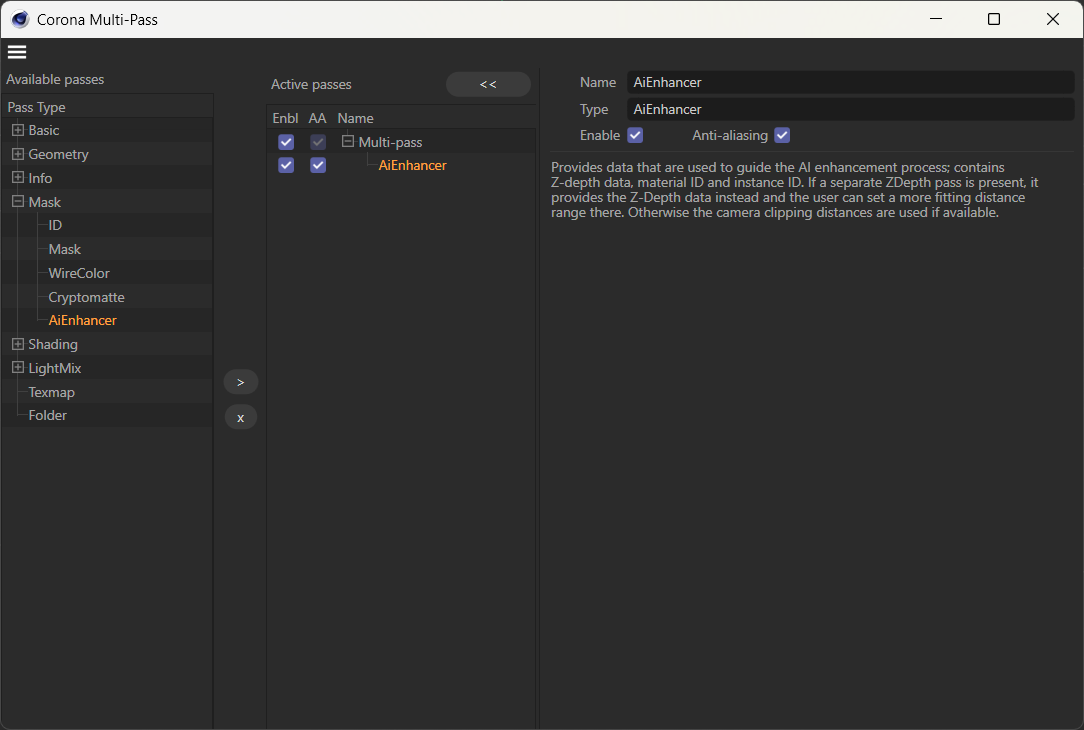Minimize the Corona Multi-Pass window

(x=936, y=19)
